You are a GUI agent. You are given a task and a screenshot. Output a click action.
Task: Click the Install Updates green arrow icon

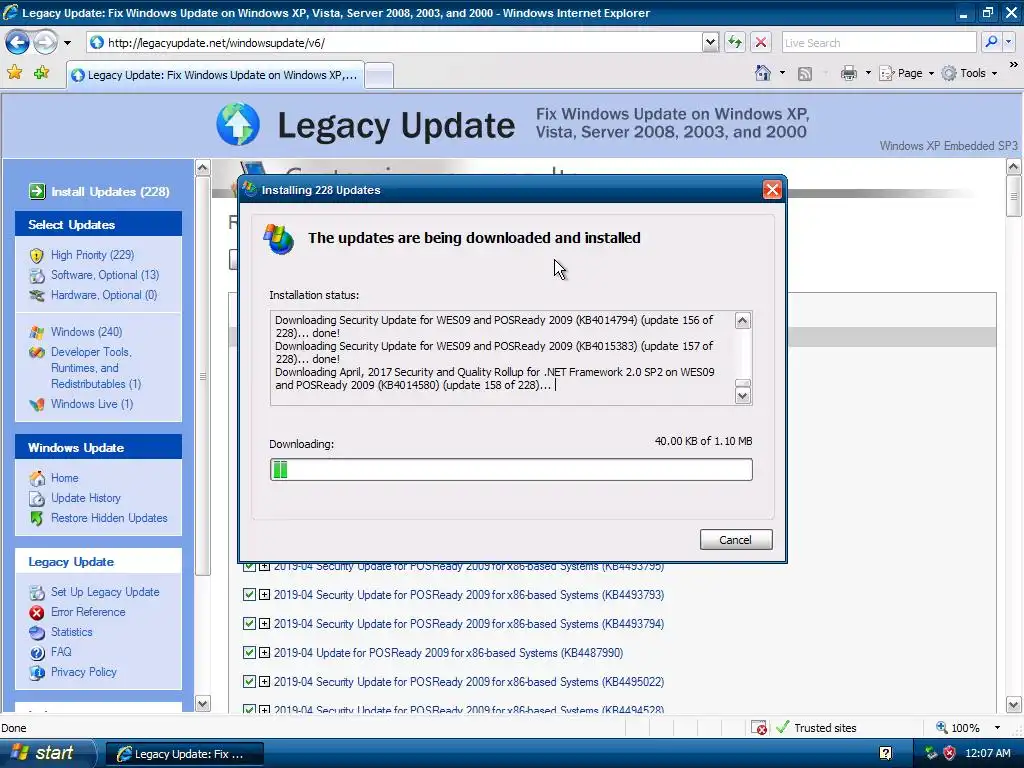tap(37, 191)
